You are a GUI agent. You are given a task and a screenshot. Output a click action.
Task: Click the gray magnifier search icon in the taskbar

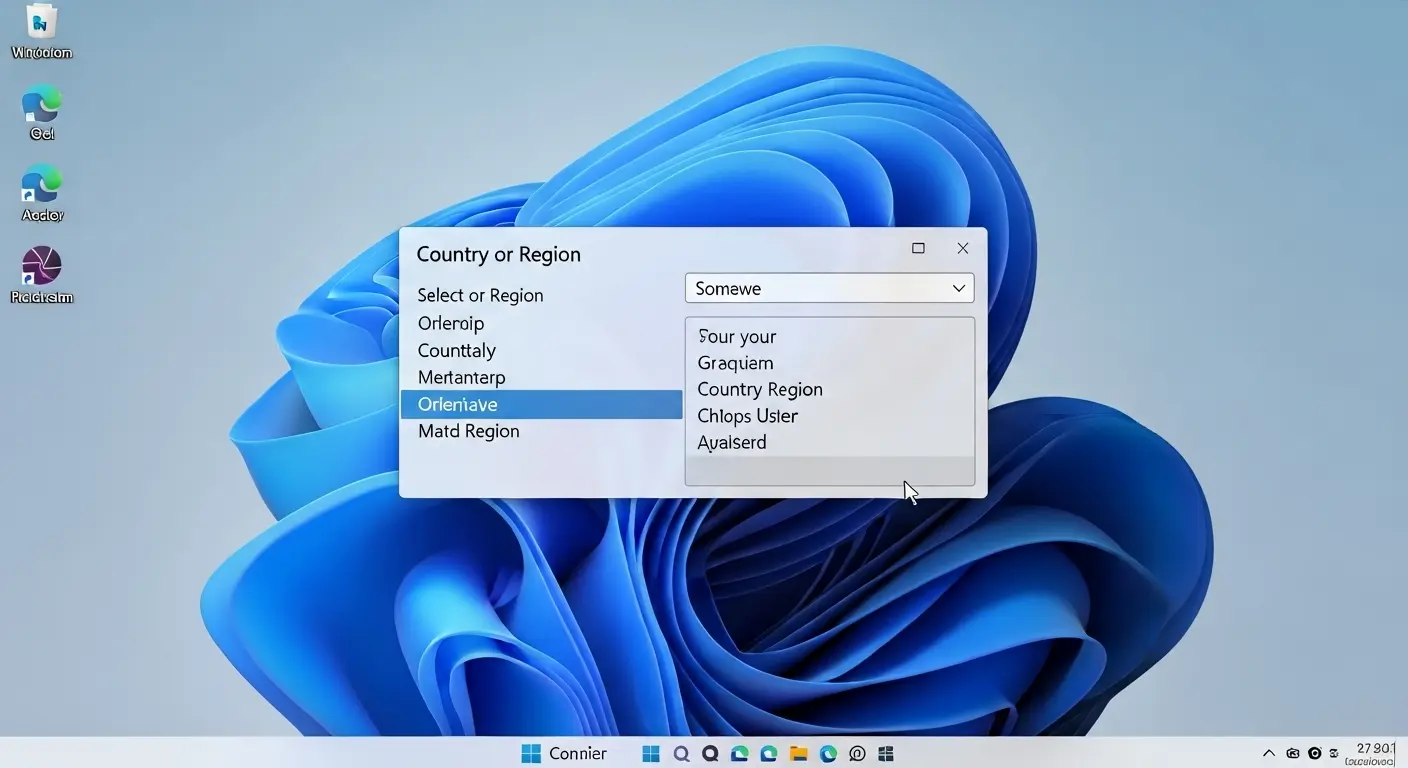(681, 754)
